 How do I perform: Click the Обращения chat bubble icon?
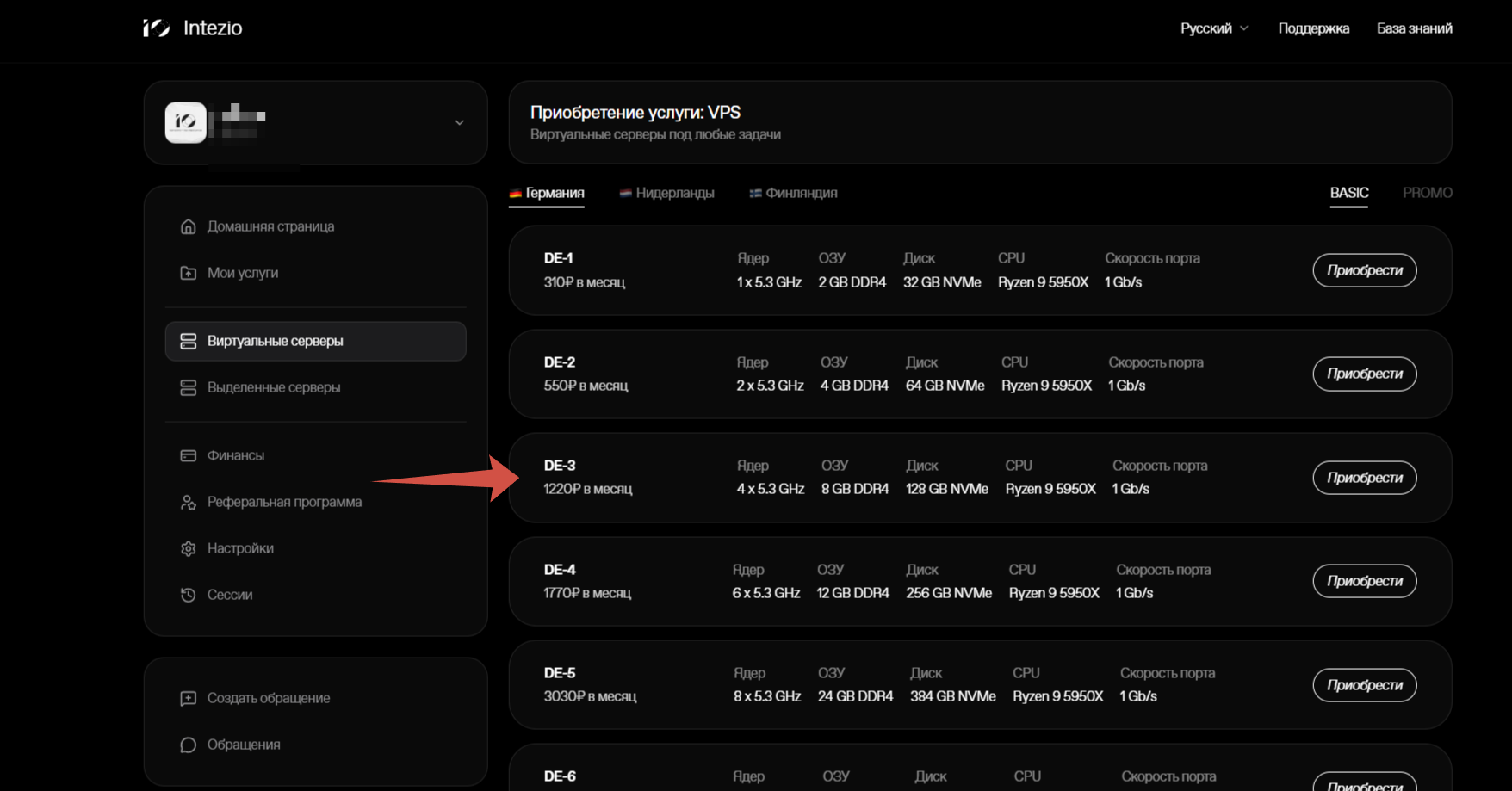pyautogui.click(x=188, y=745)
